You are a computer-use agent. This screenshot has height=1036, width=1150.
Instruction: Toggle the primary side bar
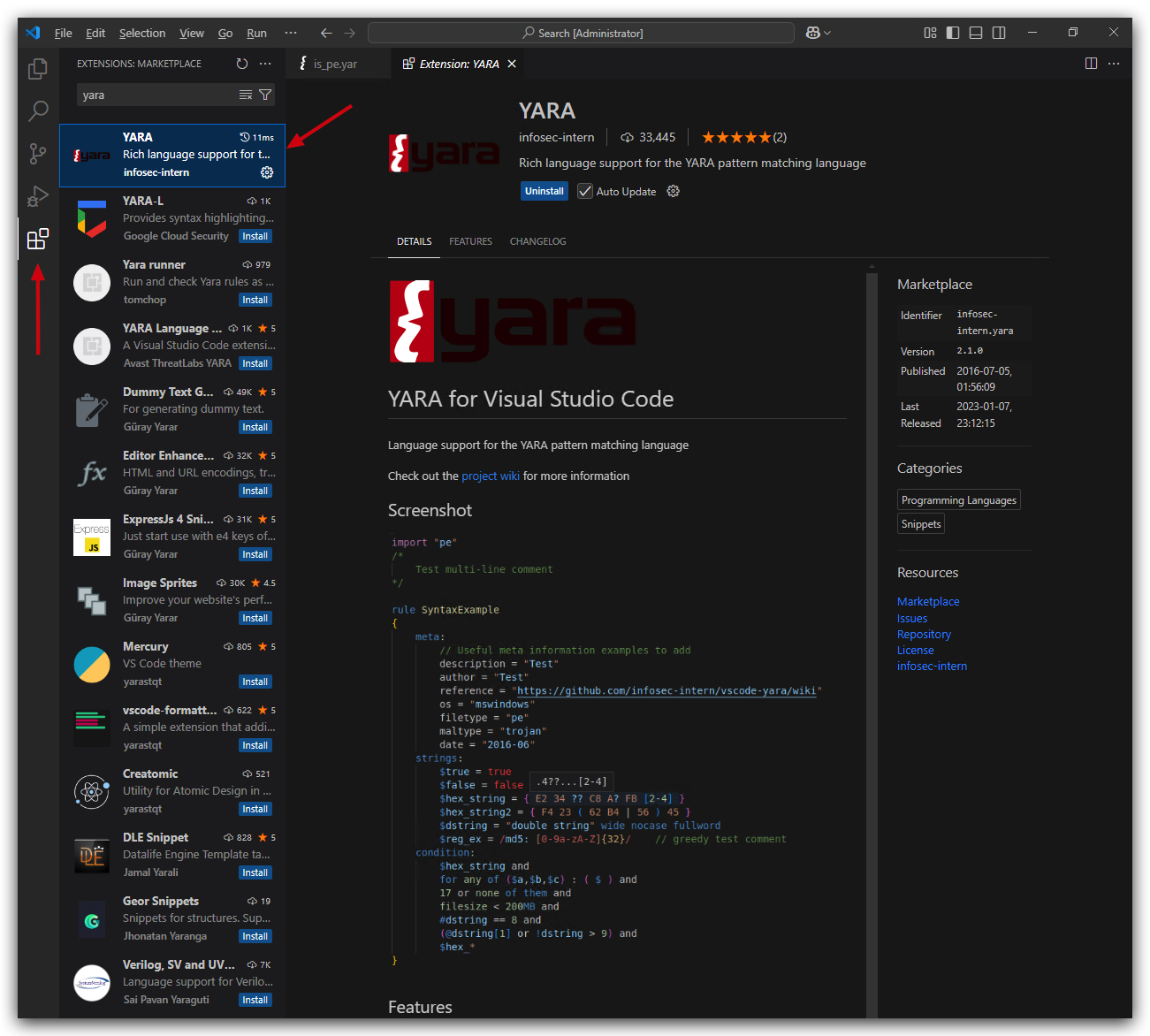(953, 33)
